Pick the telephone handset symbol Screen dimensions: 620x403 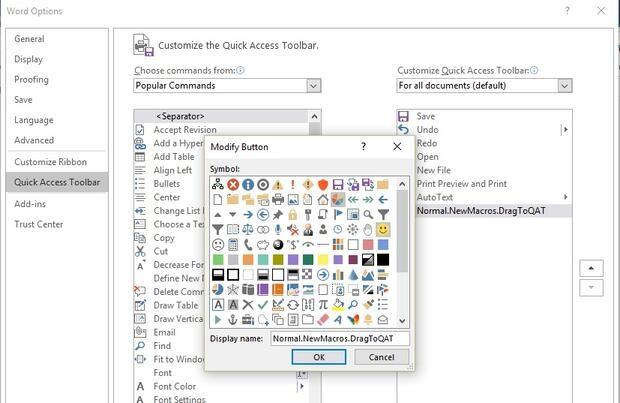click(x=248, y=244)
